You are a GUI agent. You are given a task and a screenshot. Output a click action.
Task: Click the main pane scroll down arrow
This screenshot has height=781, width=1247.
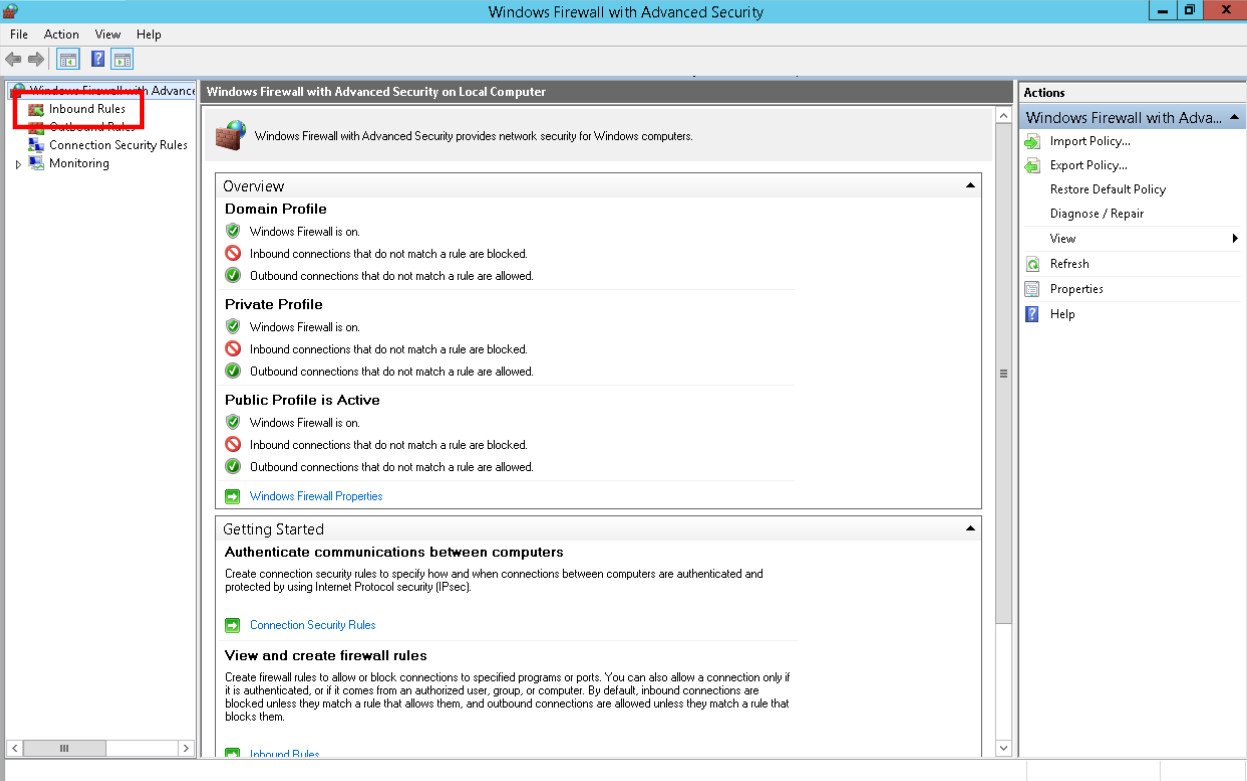[1004, 748]
